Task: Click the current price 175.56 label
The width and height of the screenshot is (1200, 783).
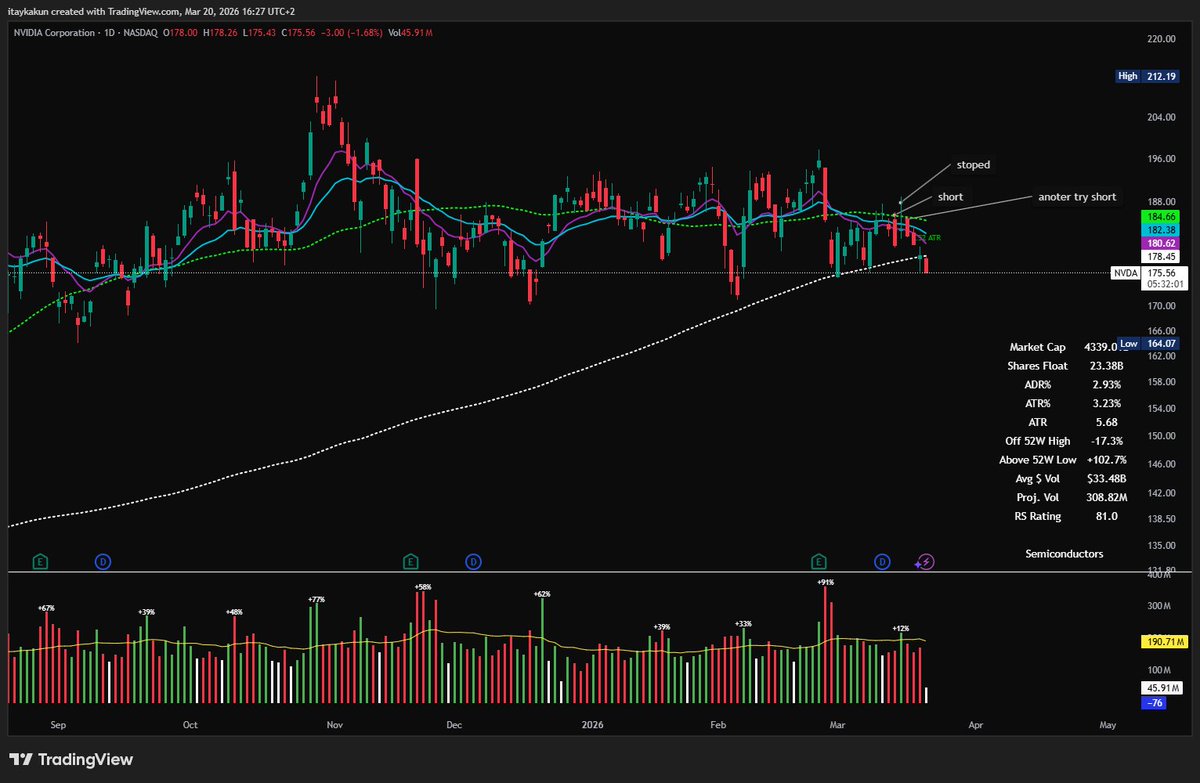Action: pos(1159,271)
